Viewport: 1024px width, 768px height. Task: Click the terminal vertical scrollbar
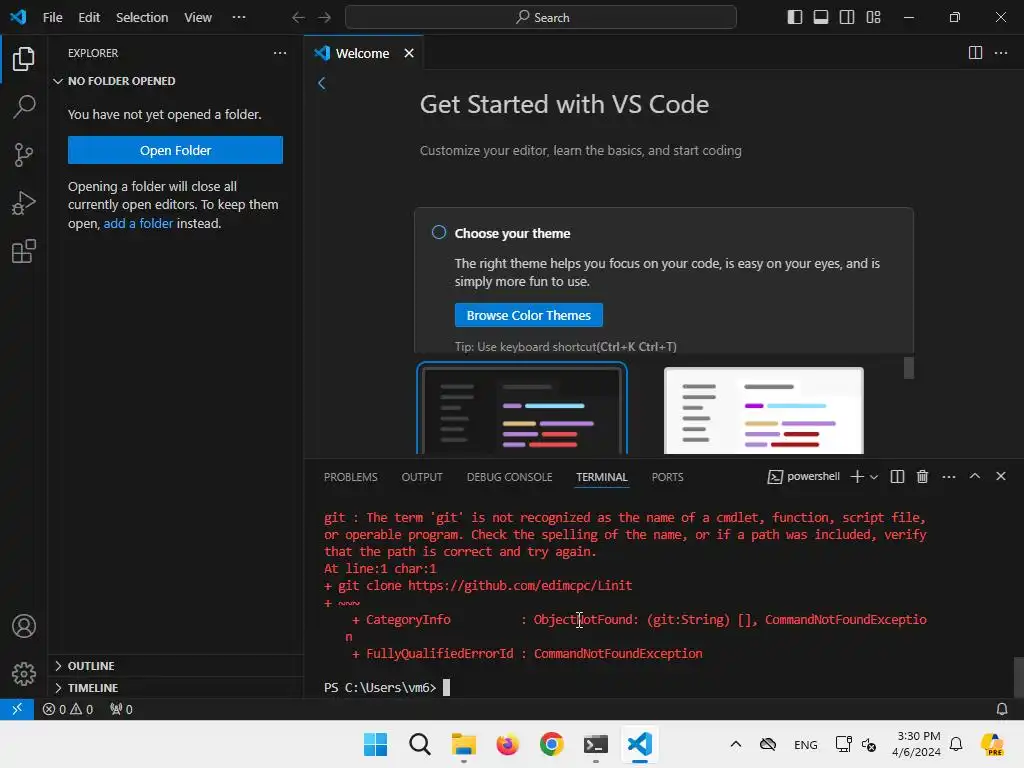1018,677
